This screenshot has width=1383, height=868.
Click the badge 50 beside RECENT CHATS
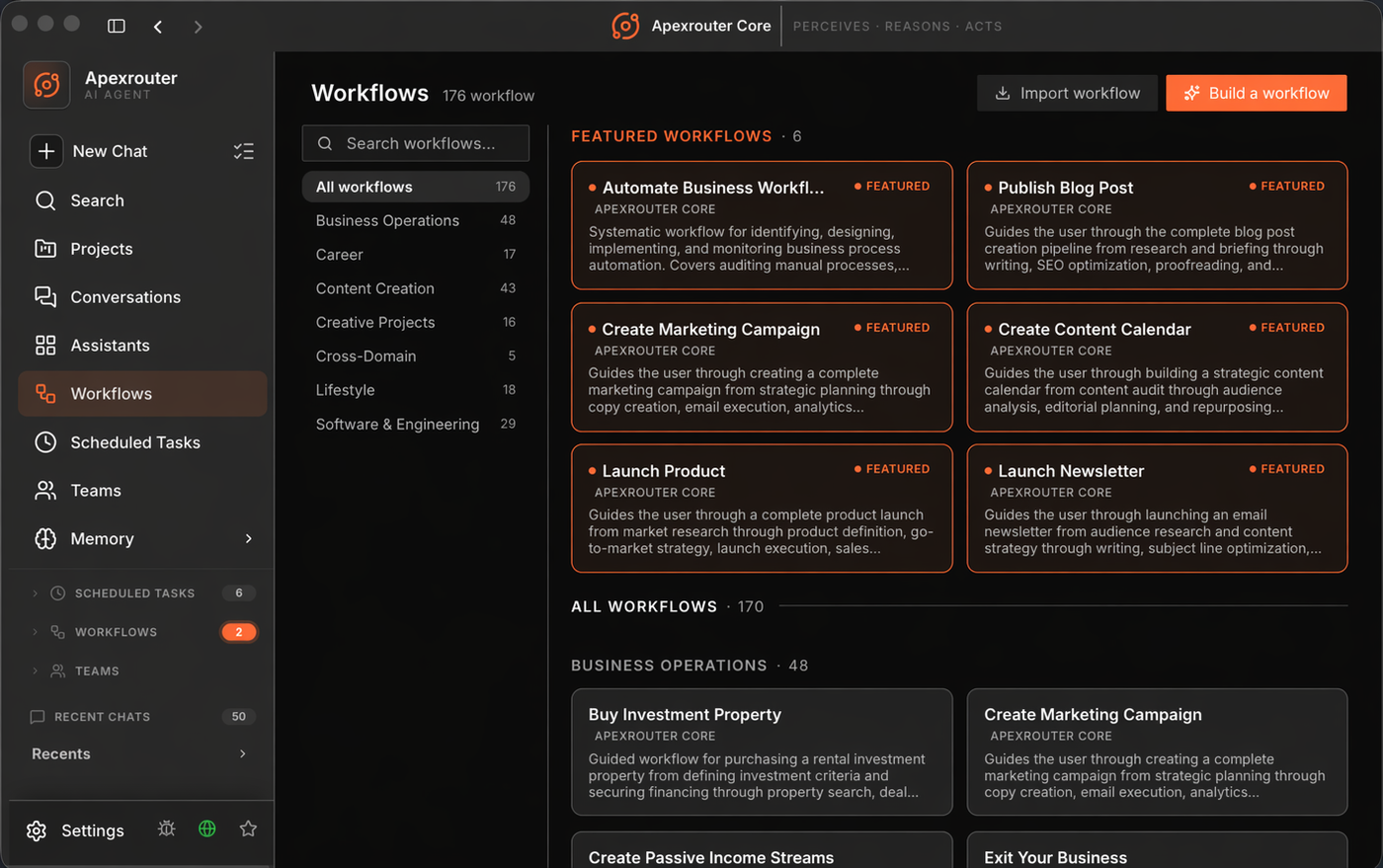pyautogui.click(x=239, y=717)
